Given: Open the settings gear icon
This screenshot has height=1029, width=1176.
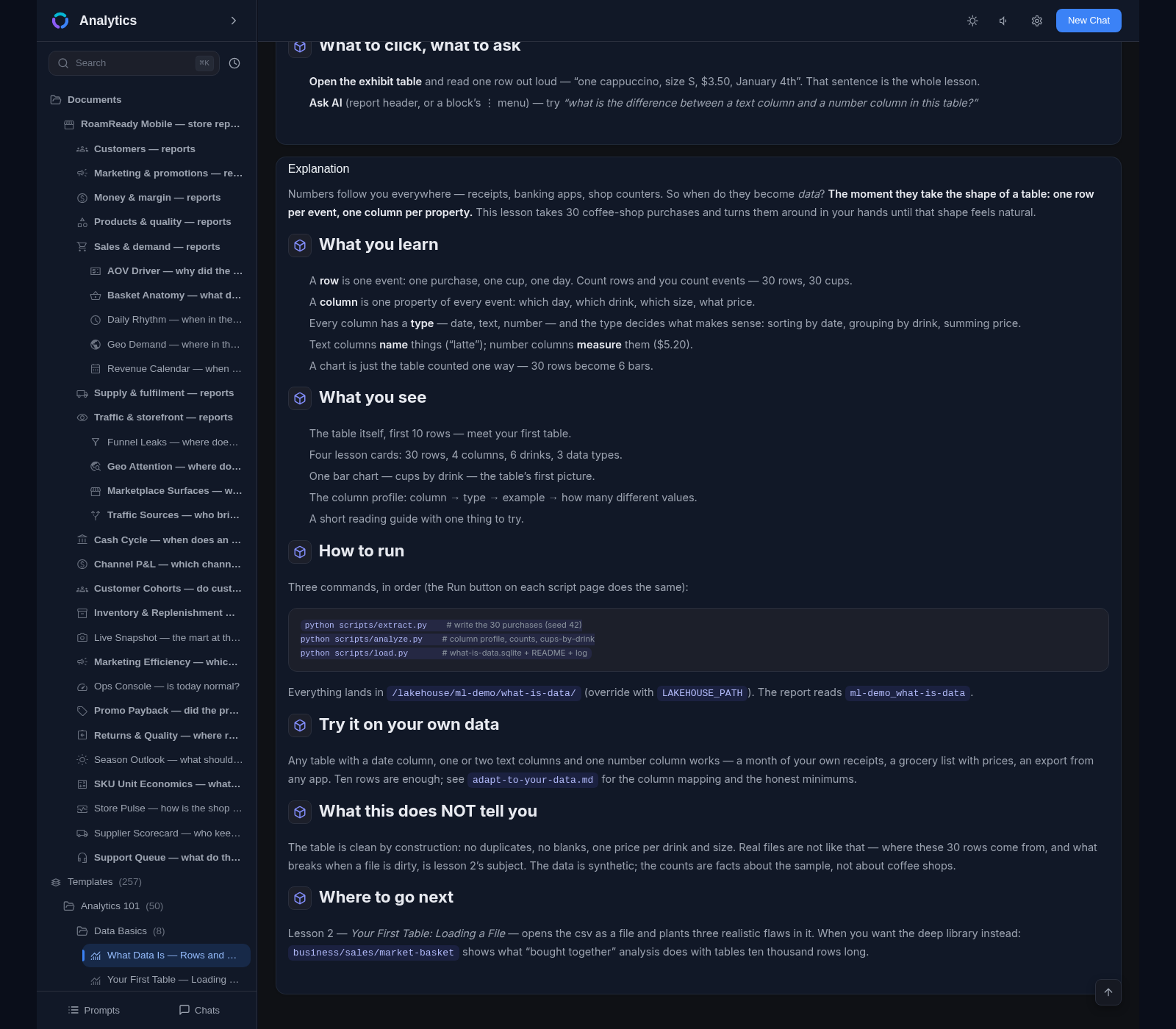Looking at the screenshot, I should click(1037, 21).
